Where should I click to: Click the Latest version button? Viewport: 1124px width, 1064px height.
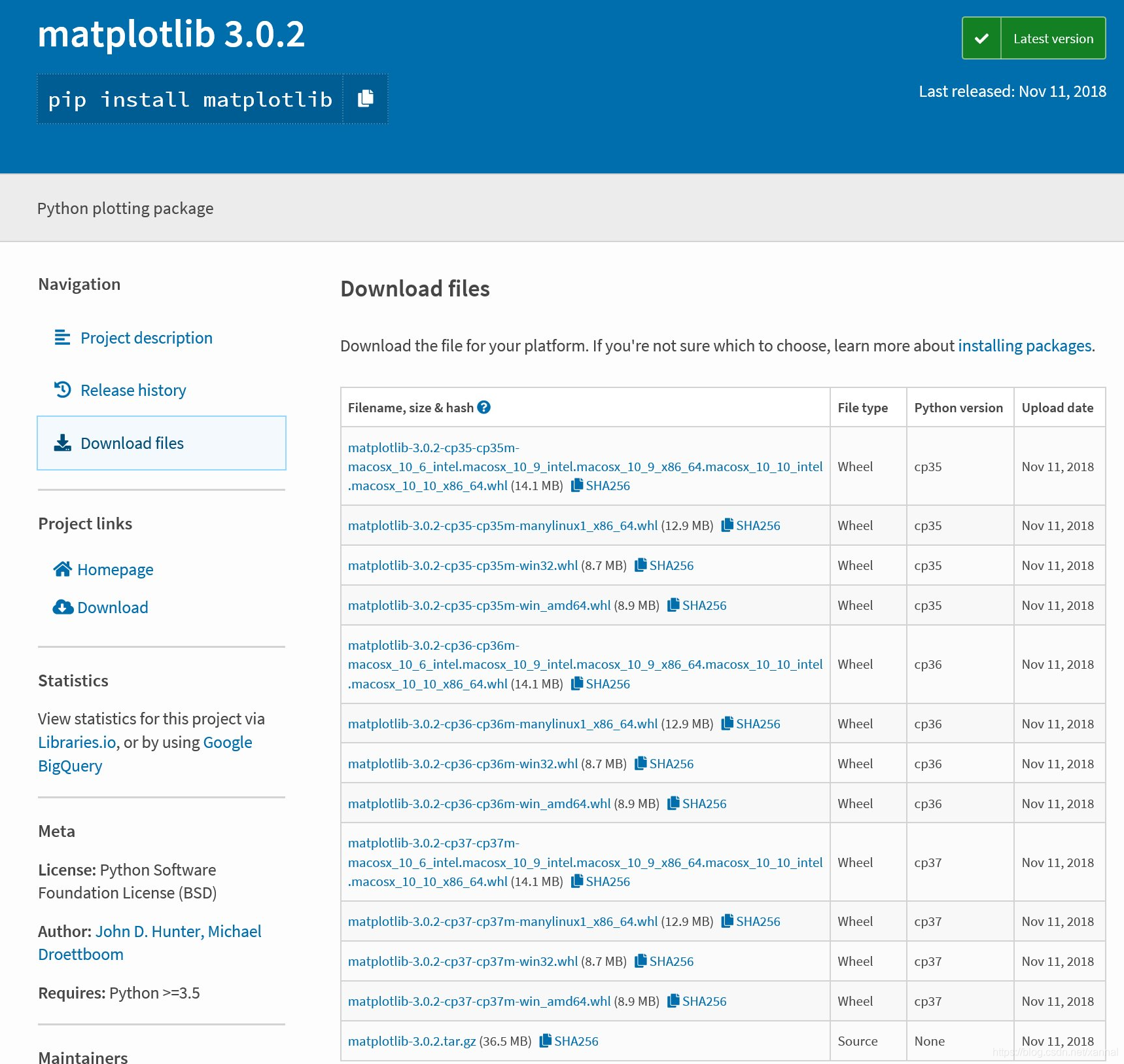(x=1034, y=39)
